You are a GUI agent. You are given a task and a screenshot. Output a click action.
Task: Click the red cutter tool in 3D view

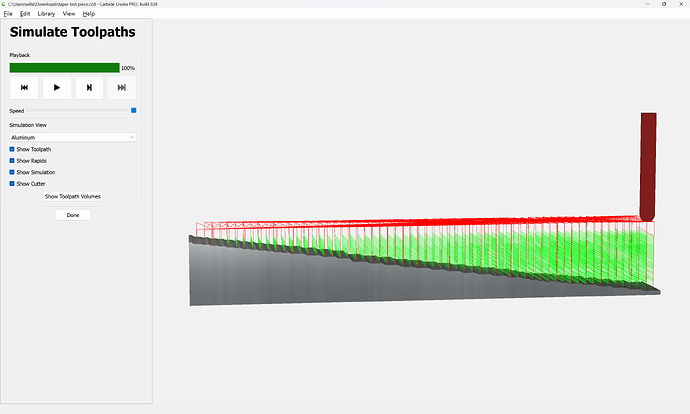click(x=648, y=165)
